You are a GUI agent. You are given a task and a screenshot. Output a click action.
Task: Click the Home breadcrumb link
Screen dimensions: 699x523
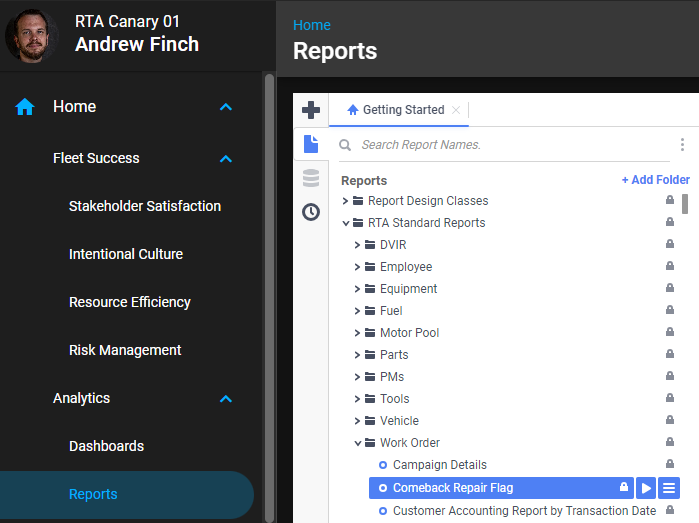coord(311,25)
